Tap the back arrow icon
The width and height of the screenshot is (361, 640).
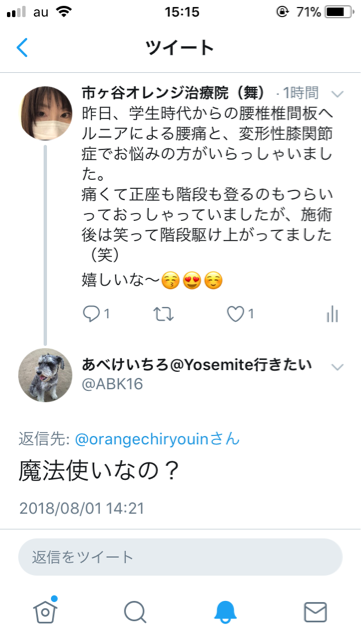point(22,47)
